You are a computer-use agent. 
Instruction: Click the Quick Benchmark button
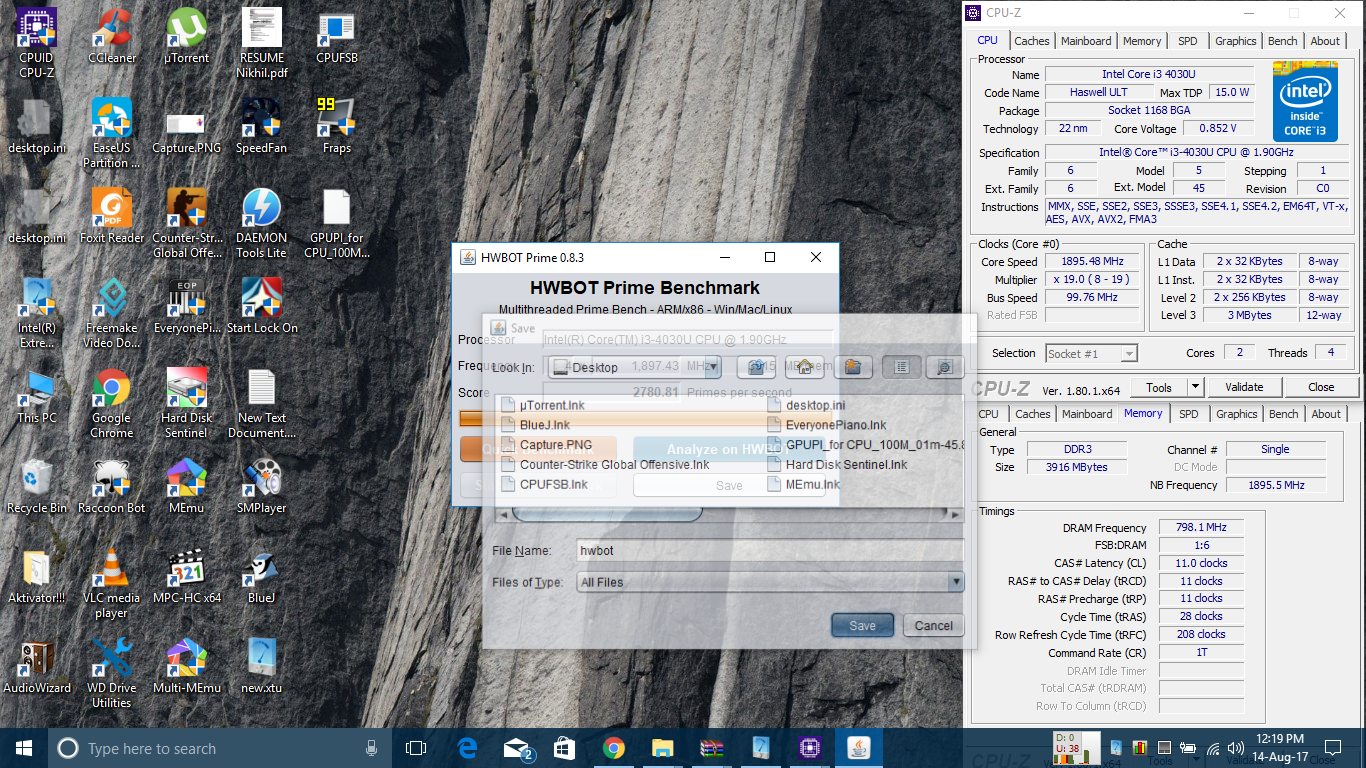538,450
